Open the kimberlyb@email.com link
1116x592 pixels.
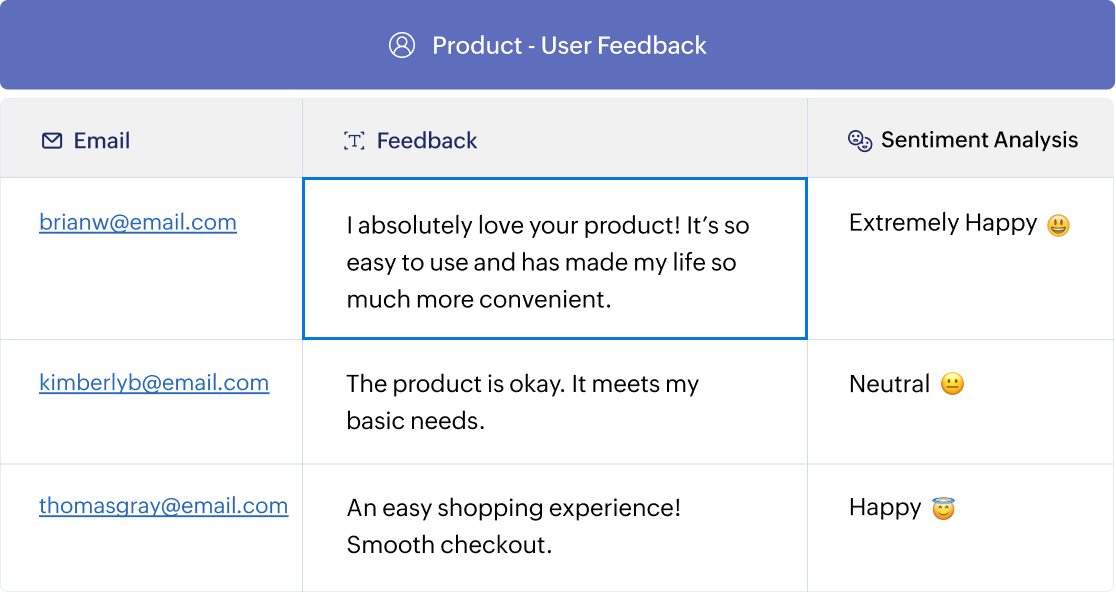(x=154, y=382)
